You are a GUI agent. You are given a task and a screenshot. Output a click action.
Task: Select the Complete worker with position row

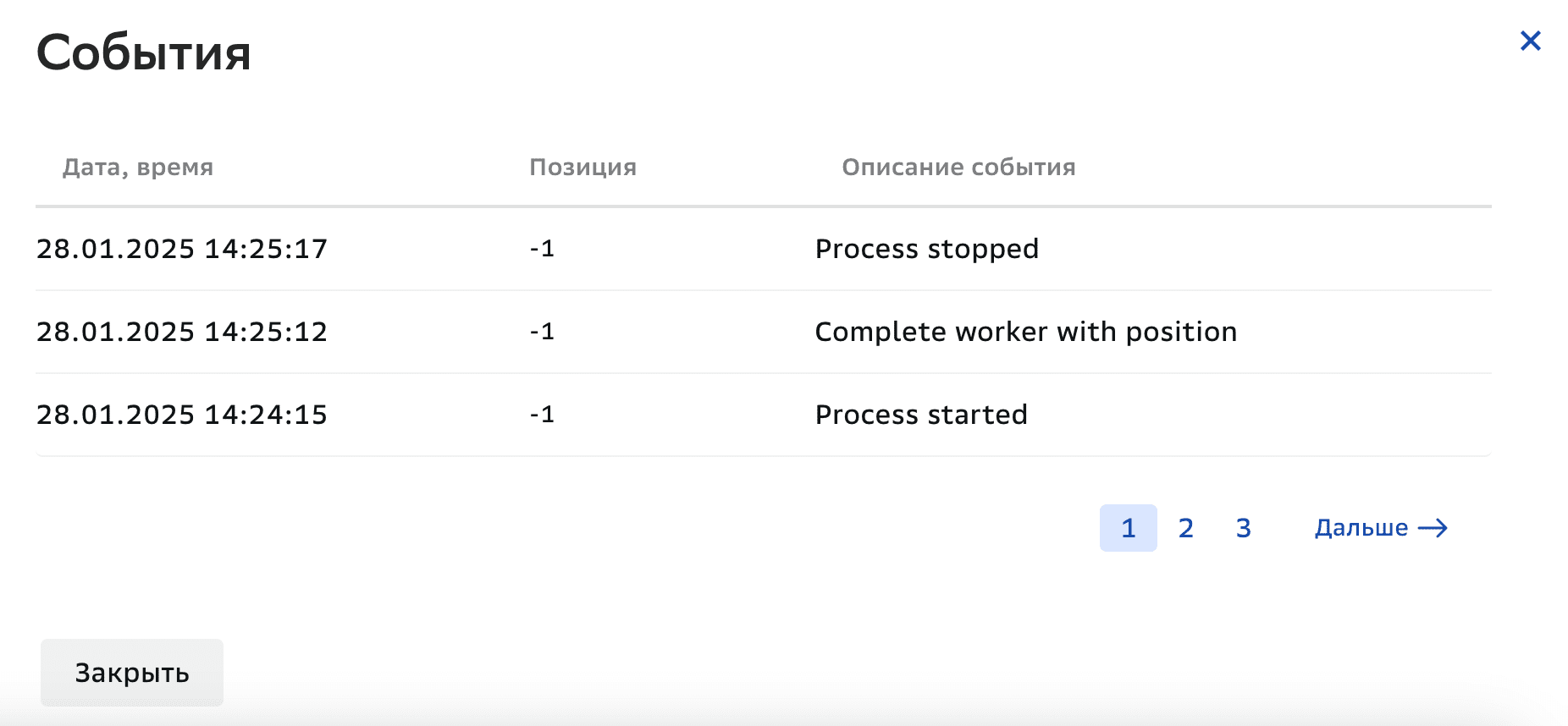click(762, 332)
